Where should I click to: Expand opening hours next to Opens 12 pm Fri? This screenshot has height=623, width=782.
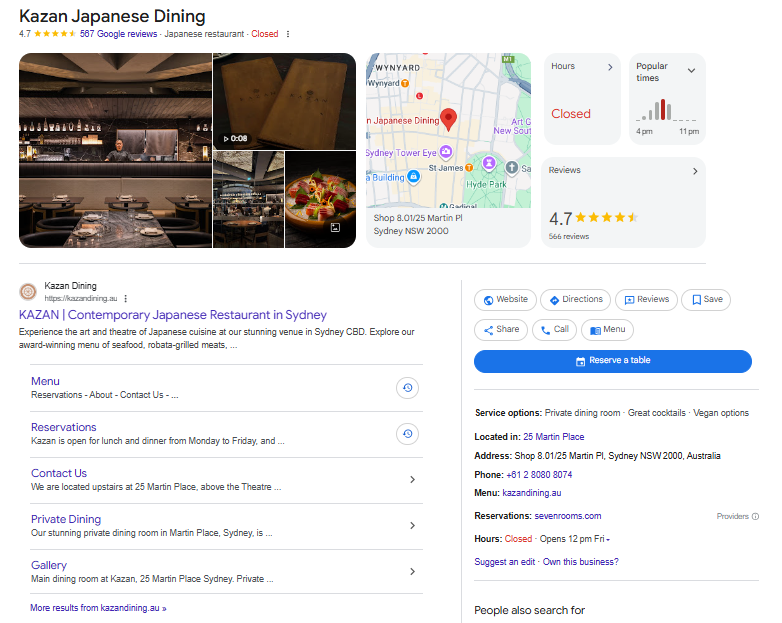coord(608,540)
